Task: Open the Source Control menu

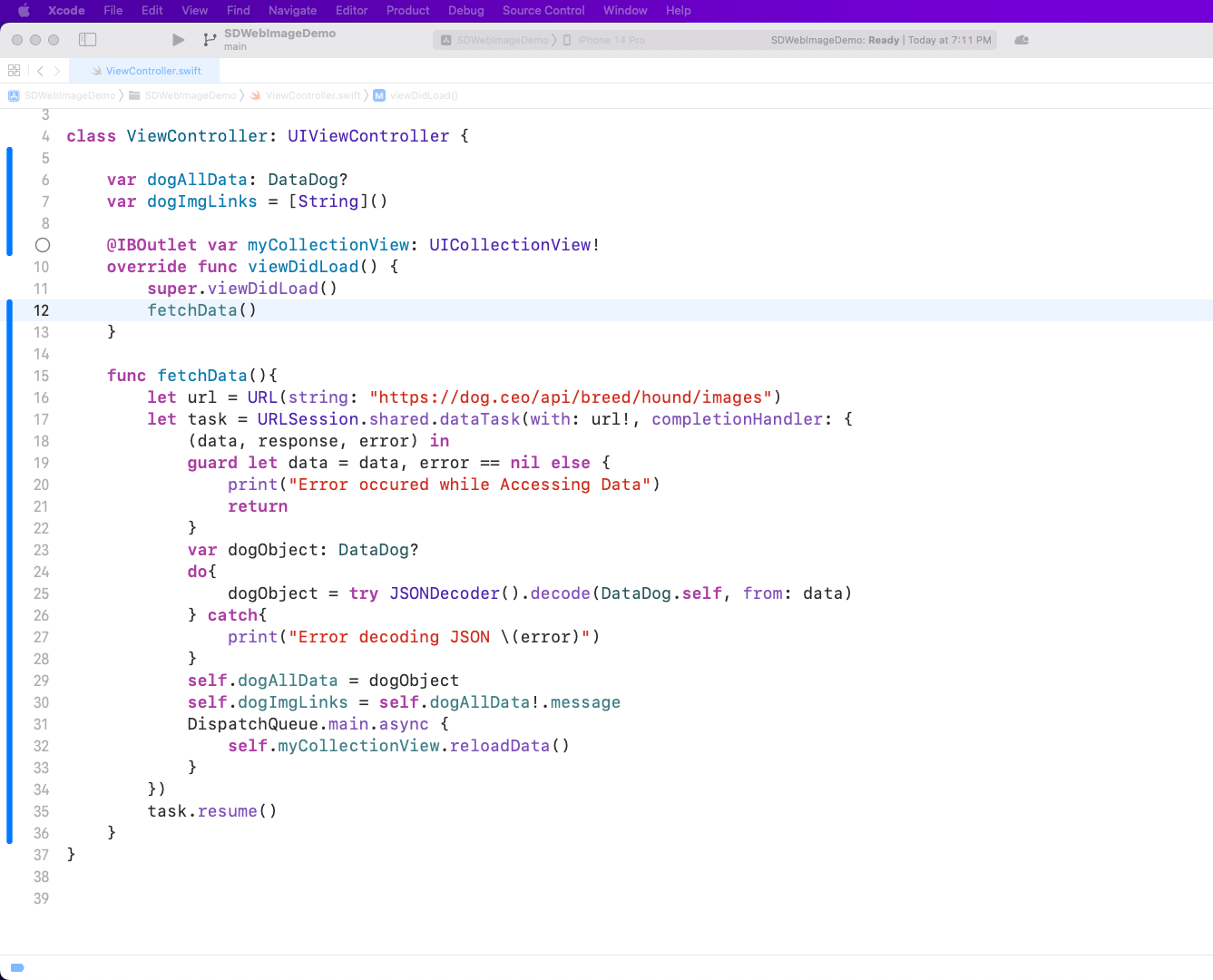Action: coord(543,11)
